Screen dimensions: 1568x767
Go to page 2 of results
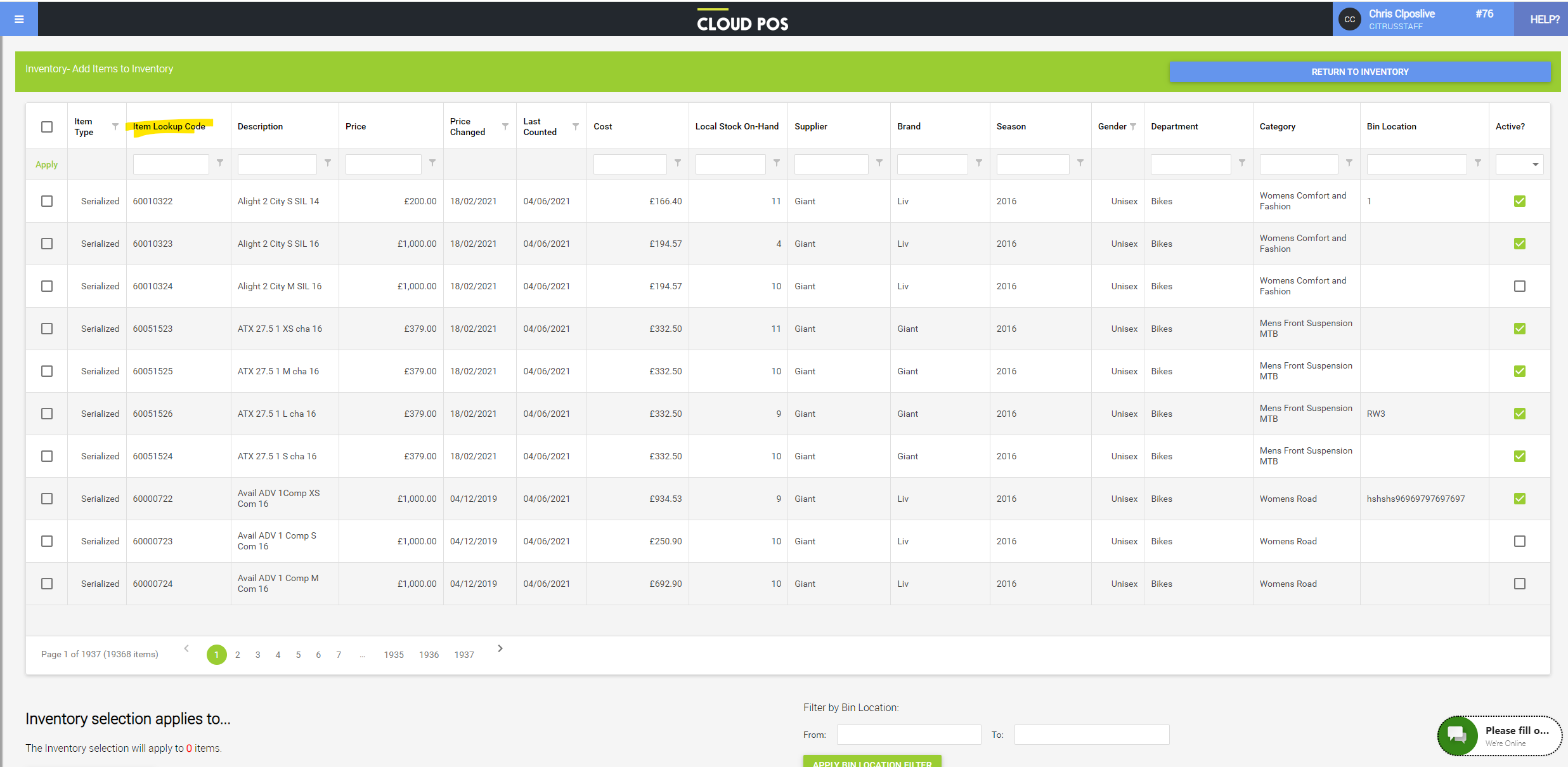238,655
